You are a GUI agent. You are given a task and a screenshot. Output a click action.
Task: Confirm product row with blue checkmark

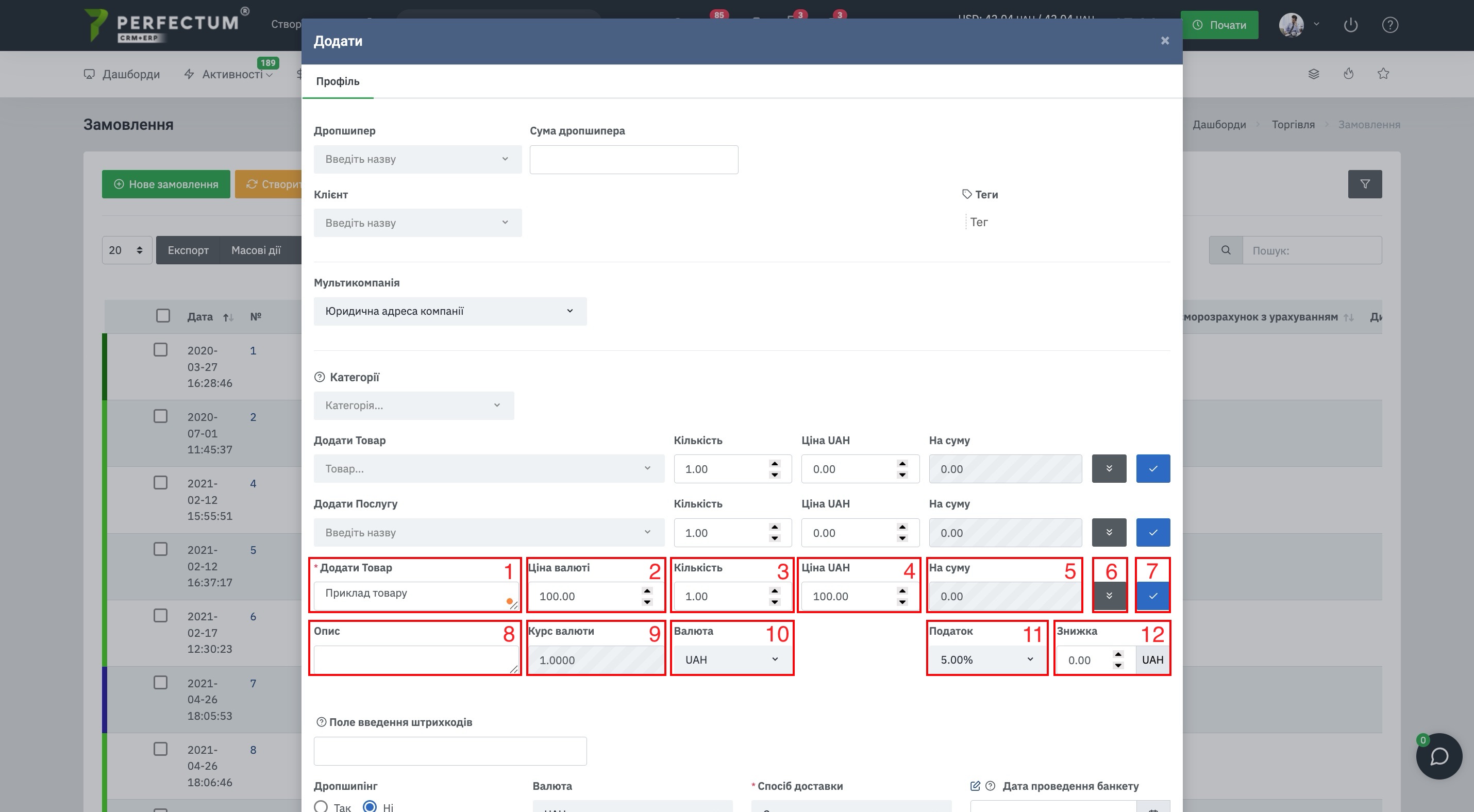[1153, 469]
